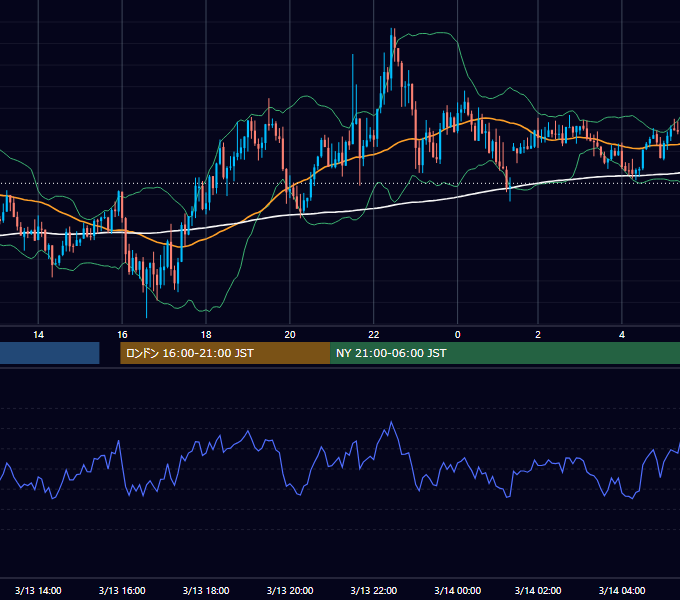The image size is (680, 600).
Task: Click the 22 hour label on chart axis
Action: tap(373, 335)
